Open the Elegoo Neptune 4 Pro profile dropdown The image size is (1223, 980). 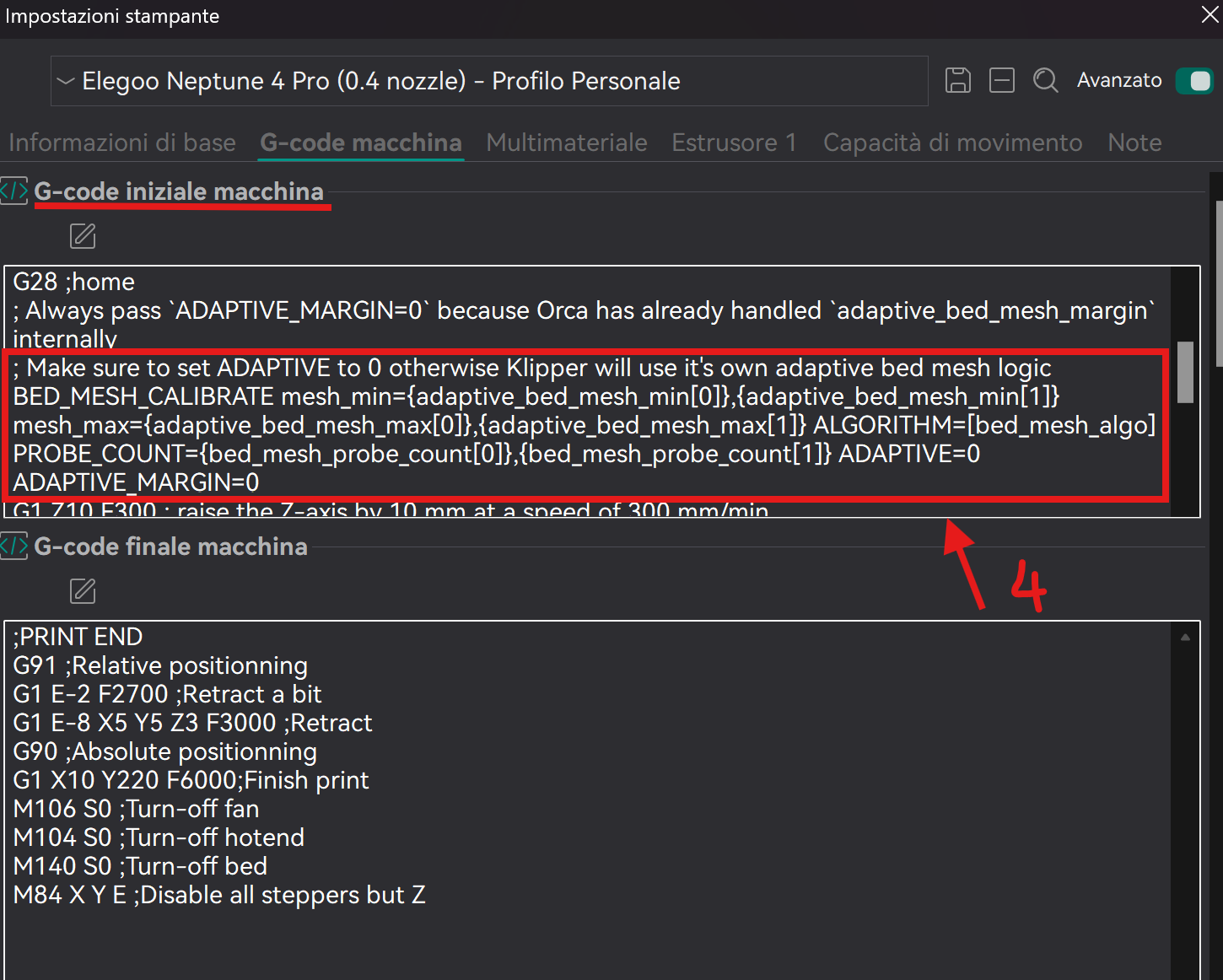click(489, 81)
